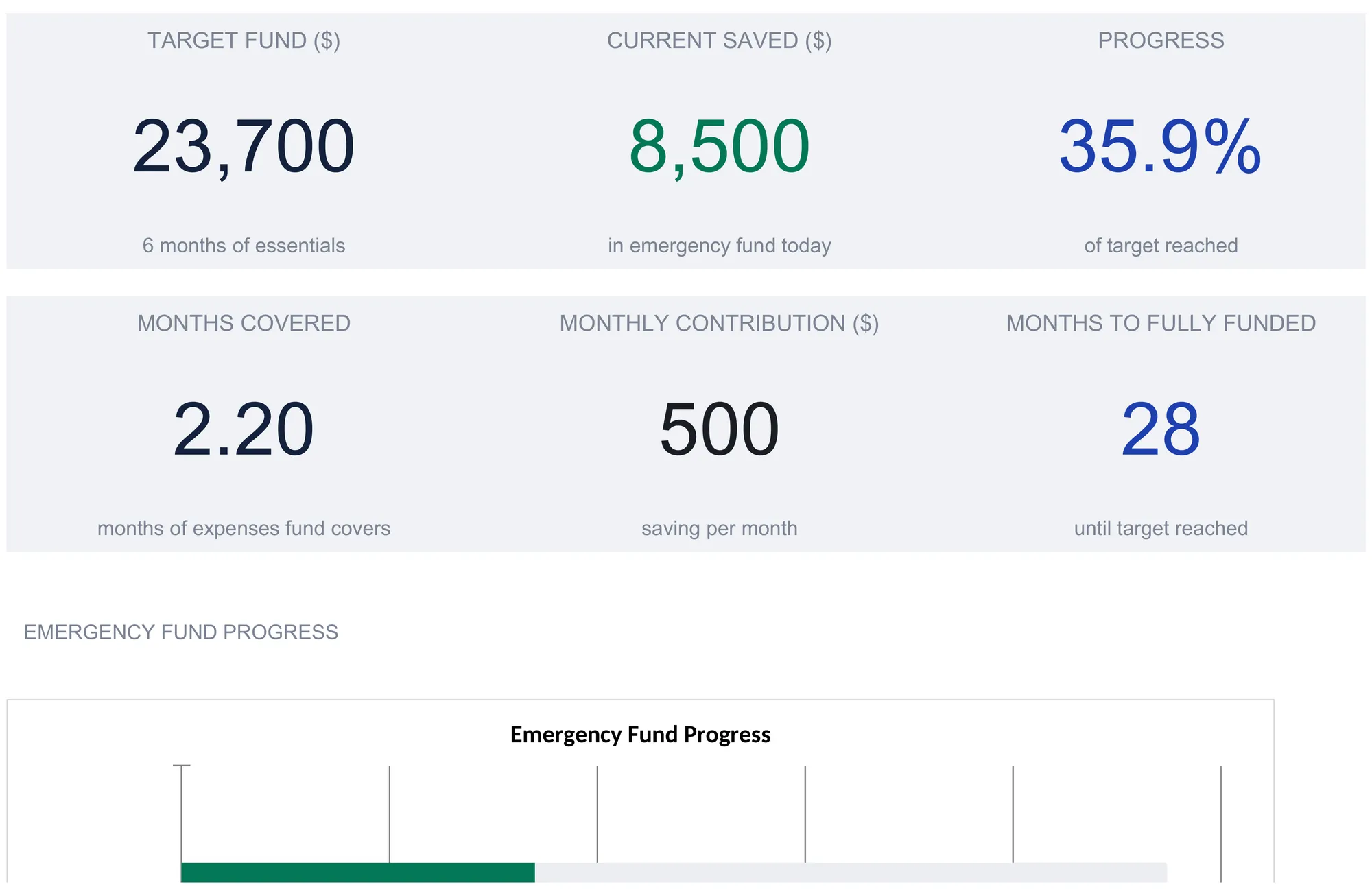Click EMERGENCY FUND PROGRESS section heading
The width and height of the screenshot is (1372, 889).
coord(181,632)
